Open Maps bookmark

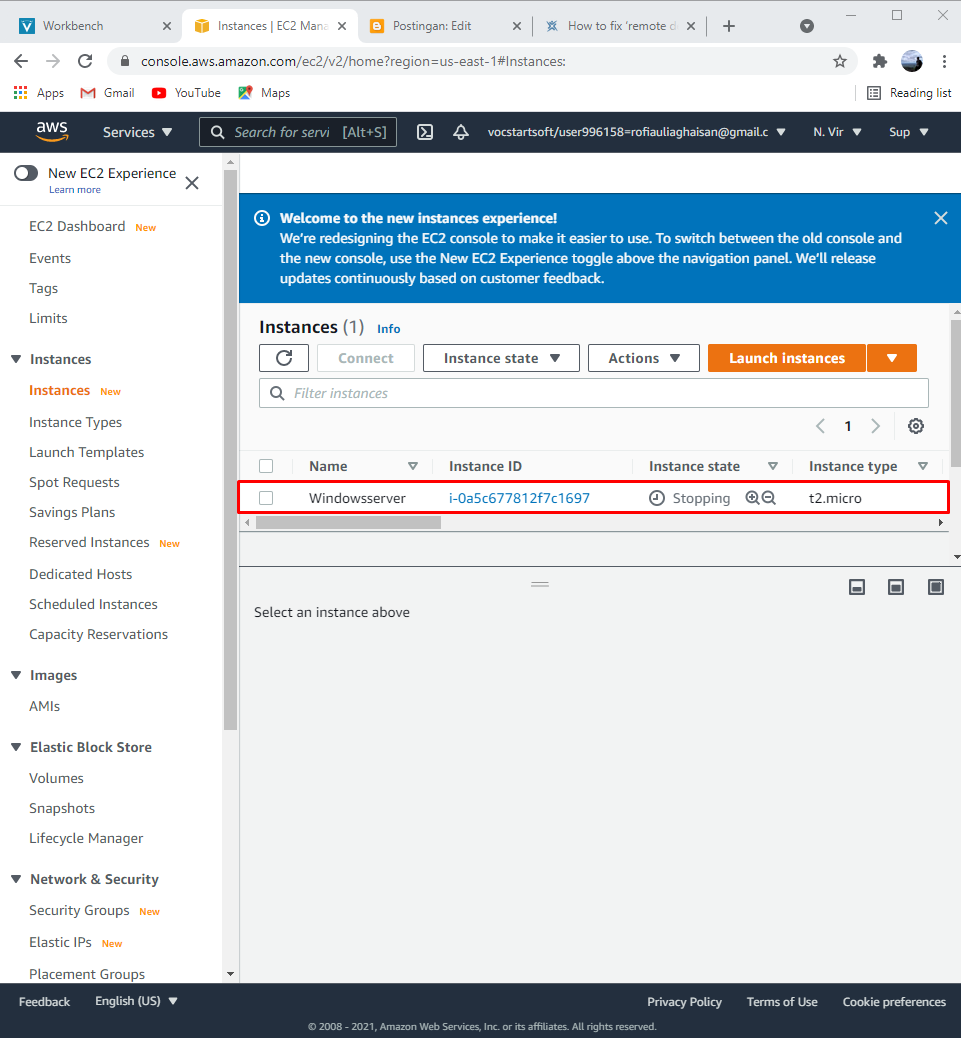coord(264,93)
